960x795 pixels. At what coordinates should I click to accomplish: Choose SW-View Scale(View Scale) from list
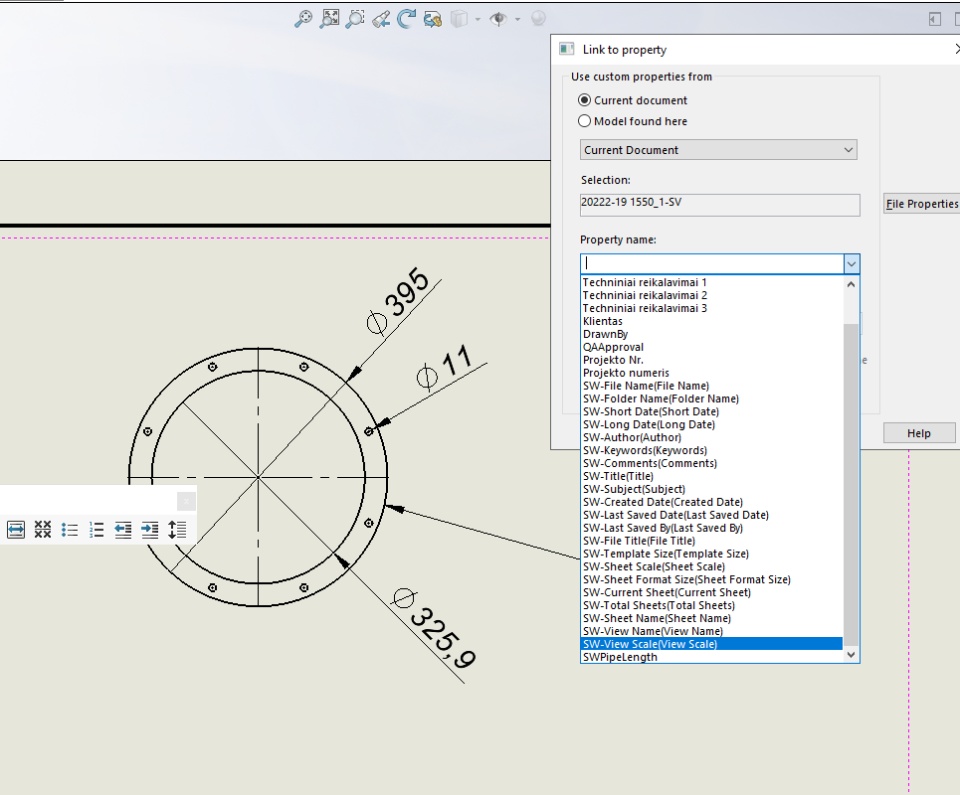pyautogui.click(x=650, y=644)
